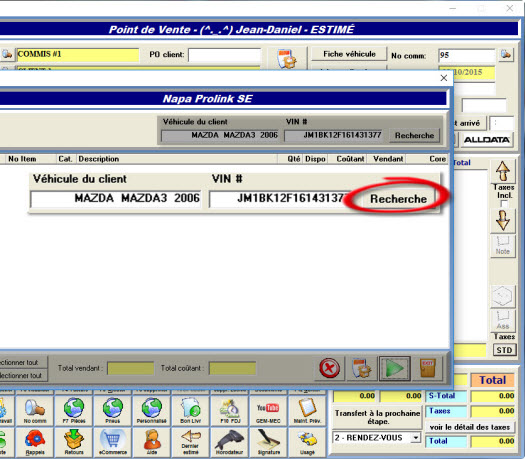Click the No comm field showing 95

467,55
